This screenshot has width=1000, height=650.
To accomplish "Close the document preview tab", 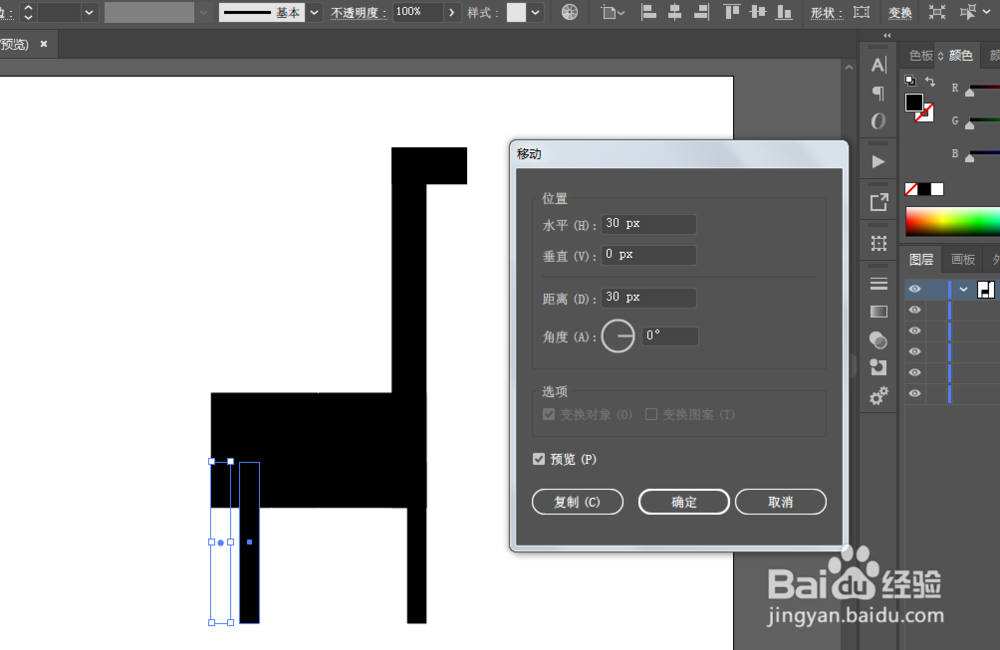I will tap(43, 44).
